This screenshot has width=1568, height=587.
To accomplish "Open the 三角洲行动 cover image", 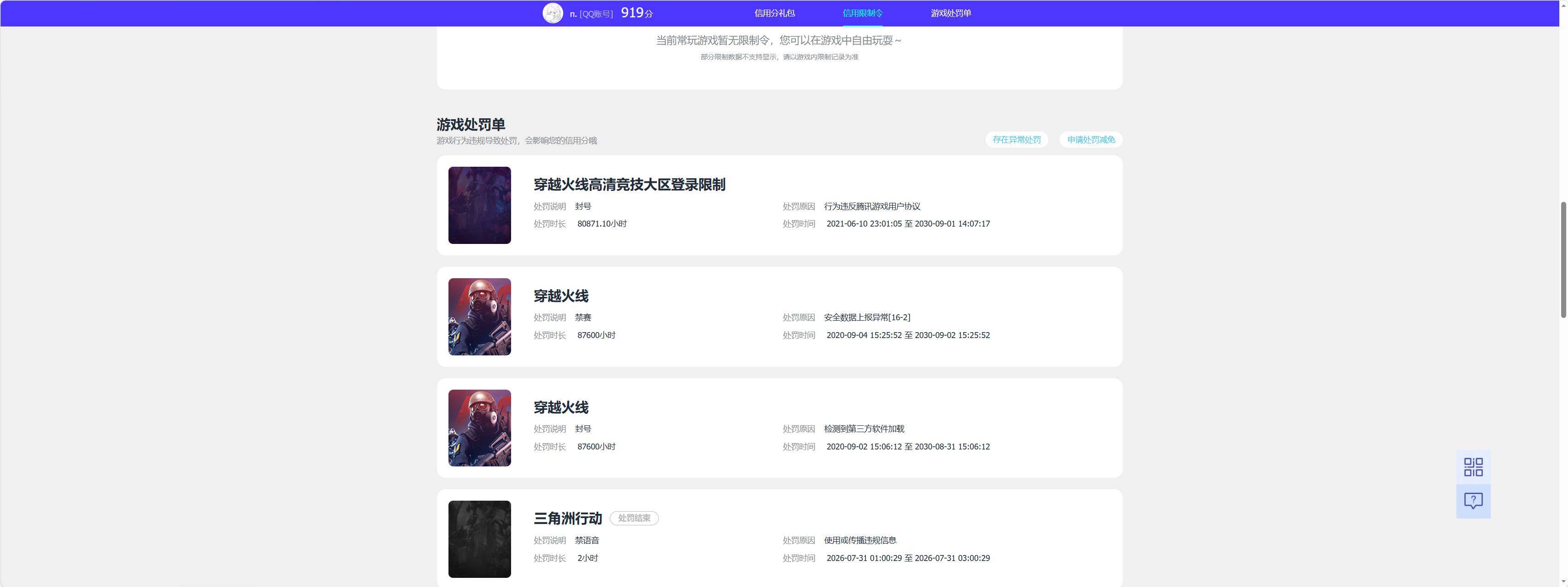I will pyautogui.click(x=480, y=539).
